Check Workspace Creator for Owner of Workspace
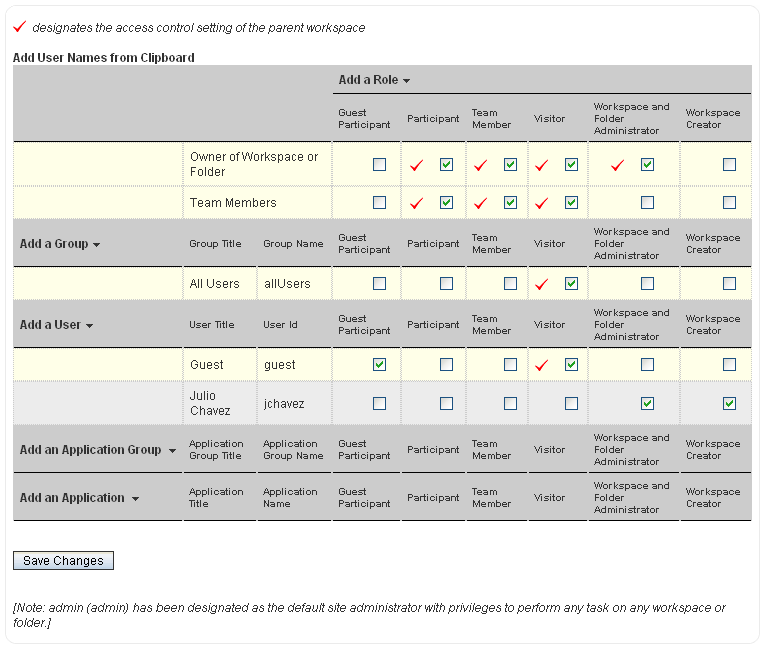765x648 pixels. [729, 165]
